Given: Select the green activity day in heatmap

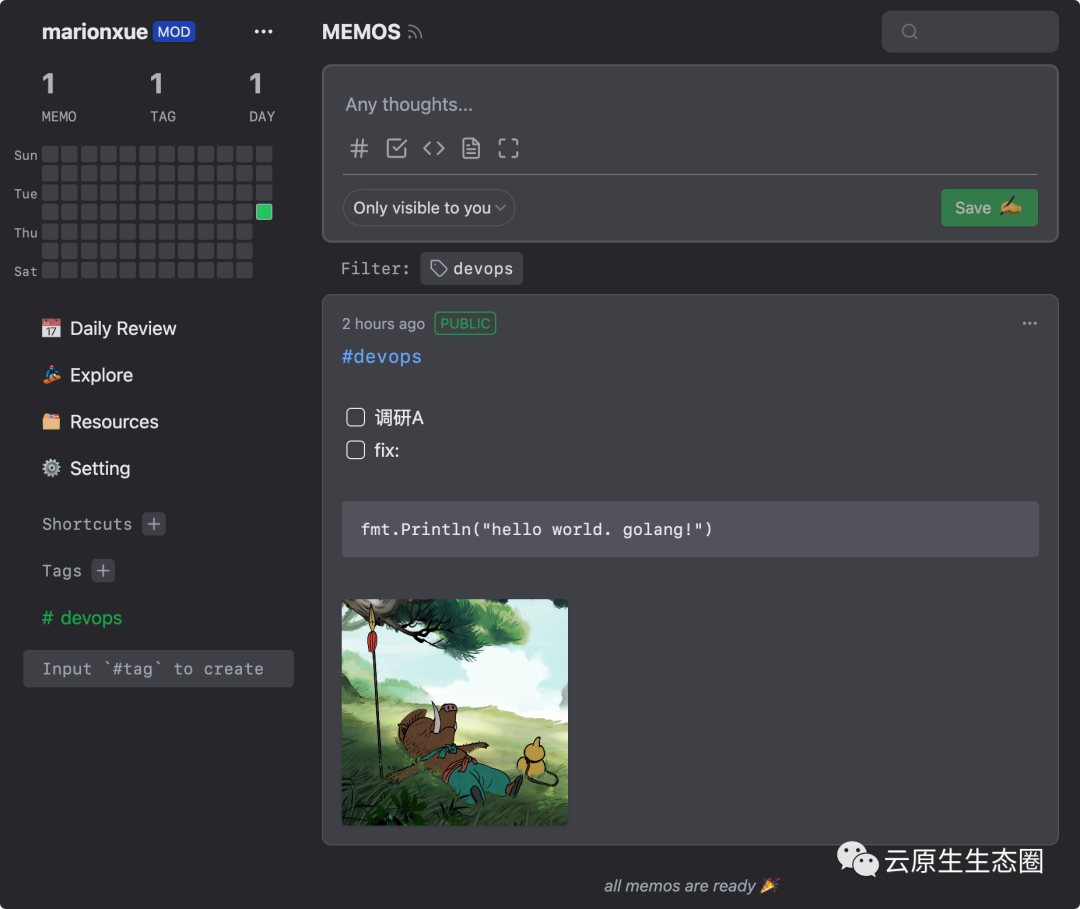Looking at the screenshot, I should 264,211.
